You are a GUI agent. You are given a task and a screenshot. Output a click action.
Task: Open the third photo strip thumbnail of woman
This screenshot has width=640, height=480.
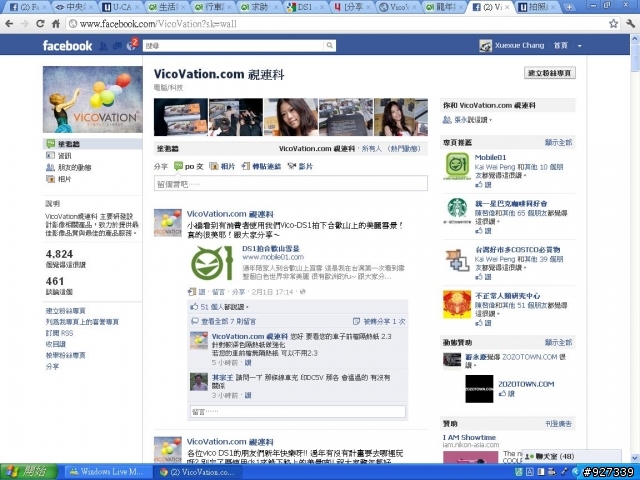[x=291, y=117]
